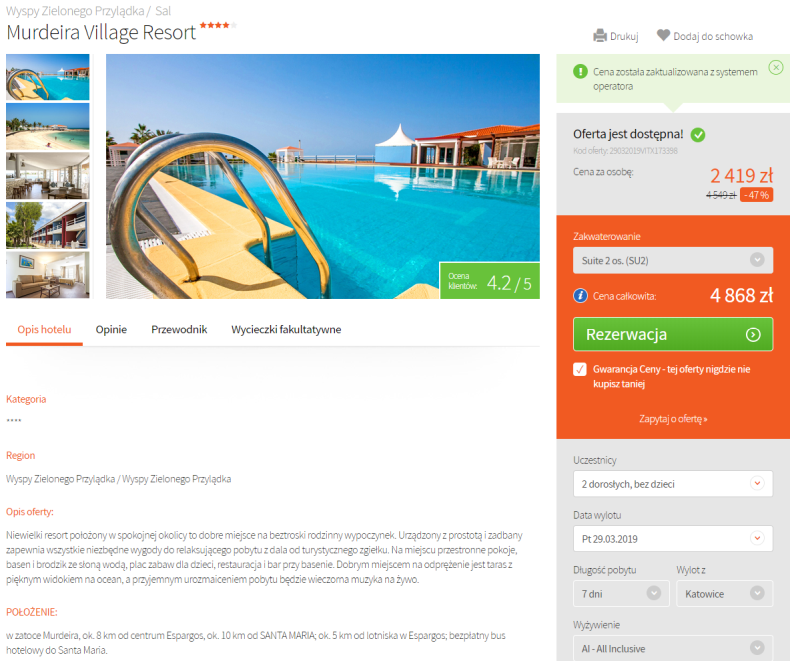The height and width of the screenshot is (661, 790).
Task: Select the hotel room interior thumbnail
Action: click(48, 275)
